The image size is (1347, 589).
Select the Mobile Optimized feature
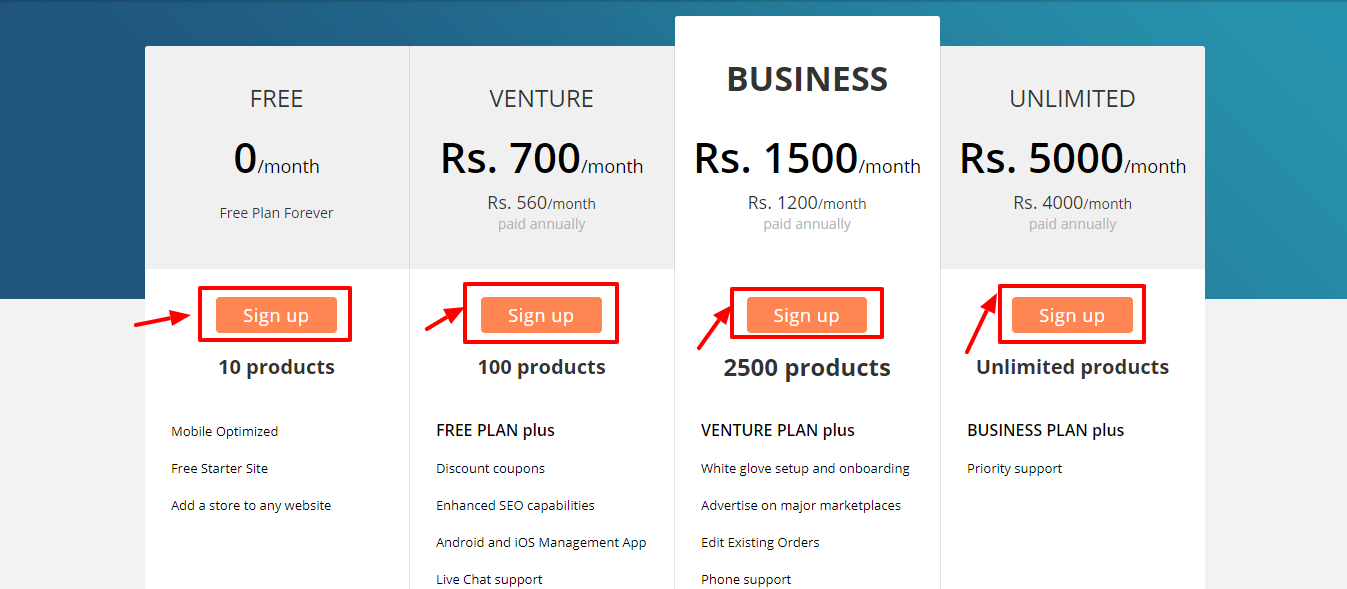pos(224,431)
